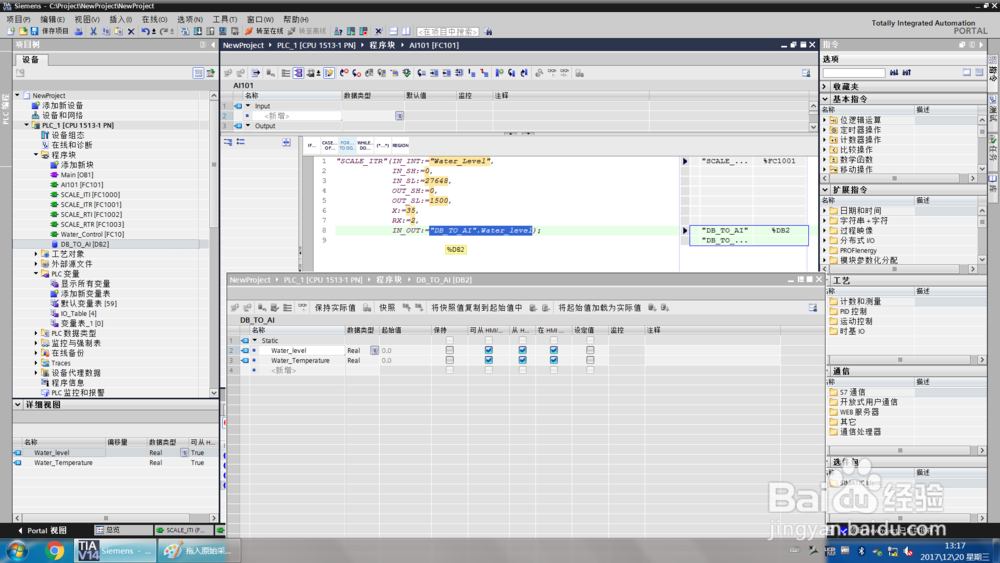1000x563 pixels.
Task: Select Water_Control [FC10] block
Action: point(92,234)
